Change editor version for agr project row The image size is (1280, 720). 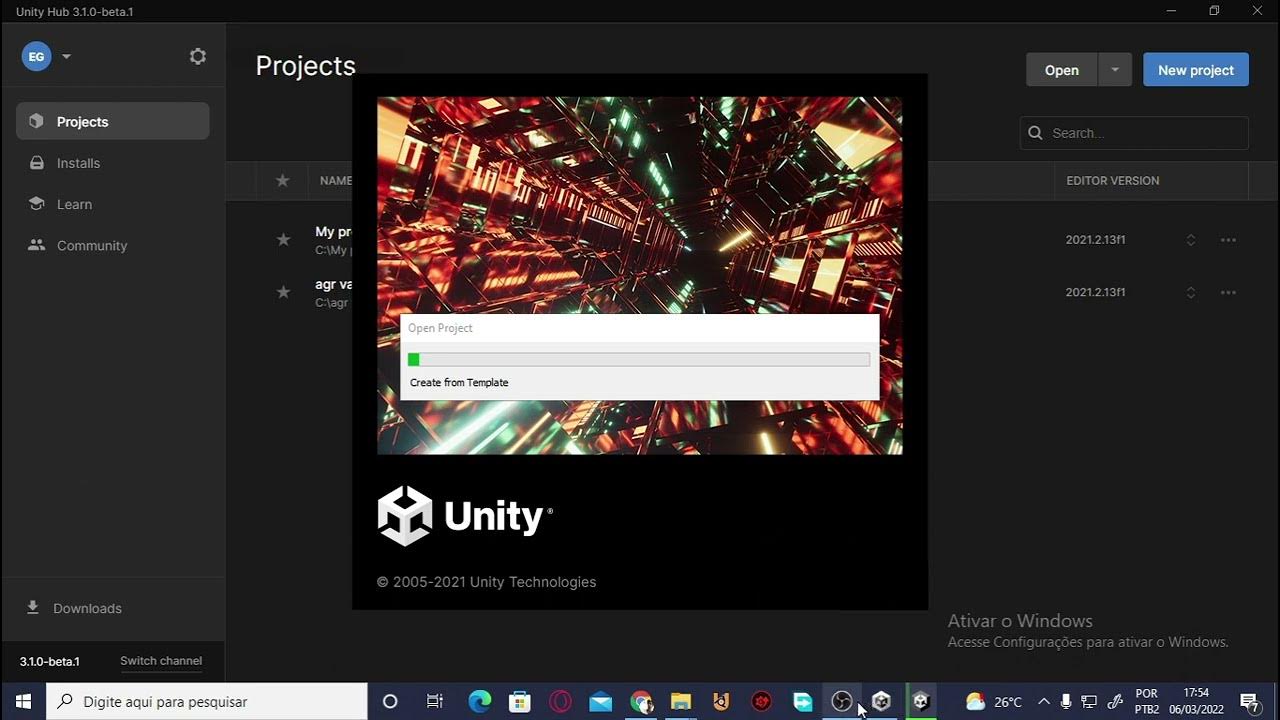(x=1191, y=292)
